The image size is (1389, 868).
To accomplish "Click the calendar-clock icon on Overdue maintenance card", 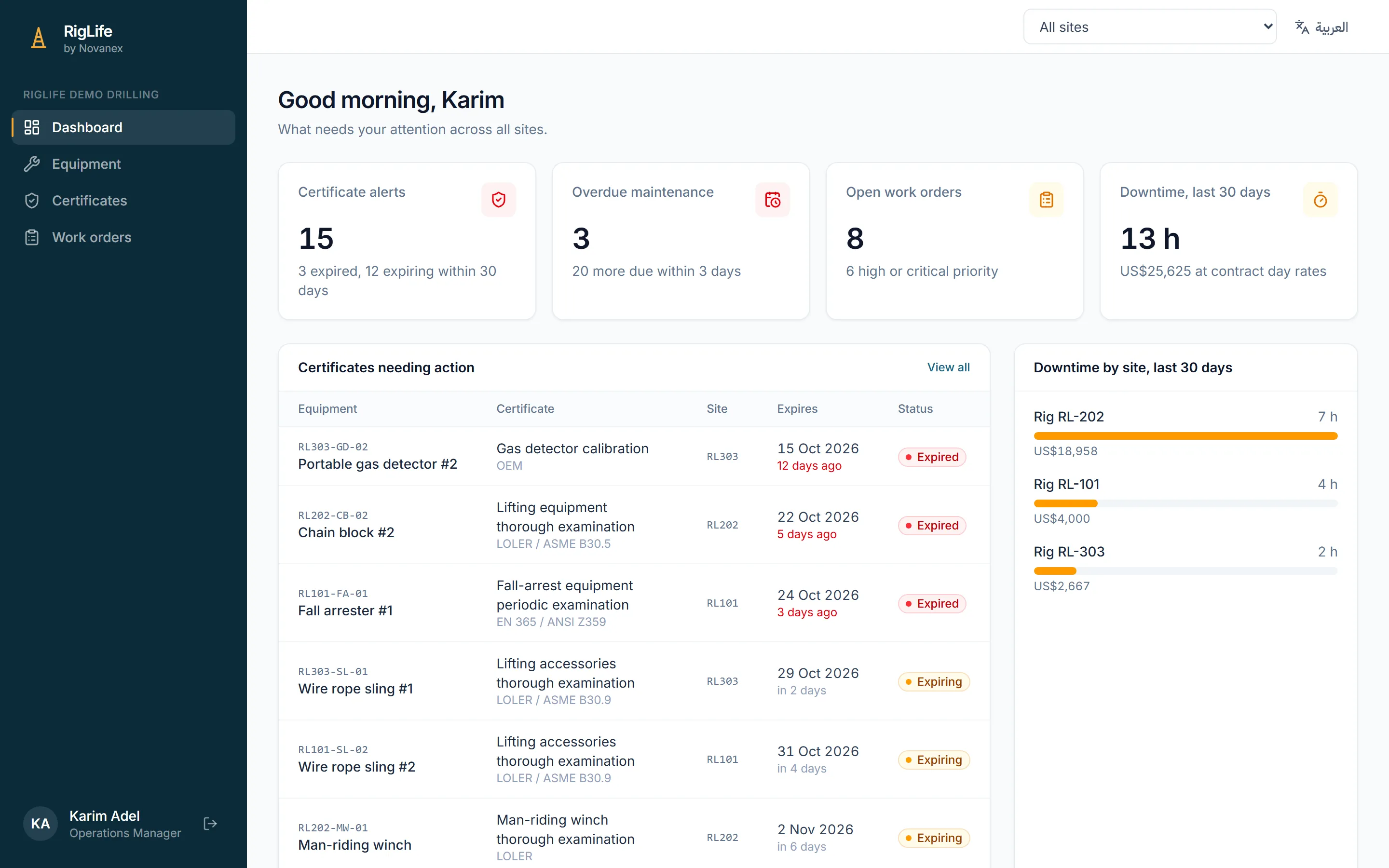I will coord(773,200).
